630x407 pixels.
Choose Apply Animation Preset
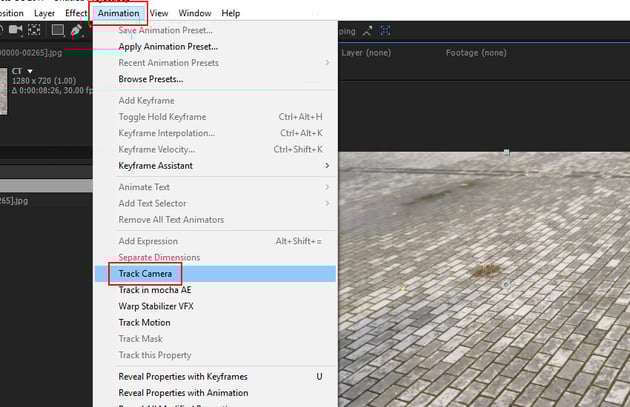(x=215, y=47)
